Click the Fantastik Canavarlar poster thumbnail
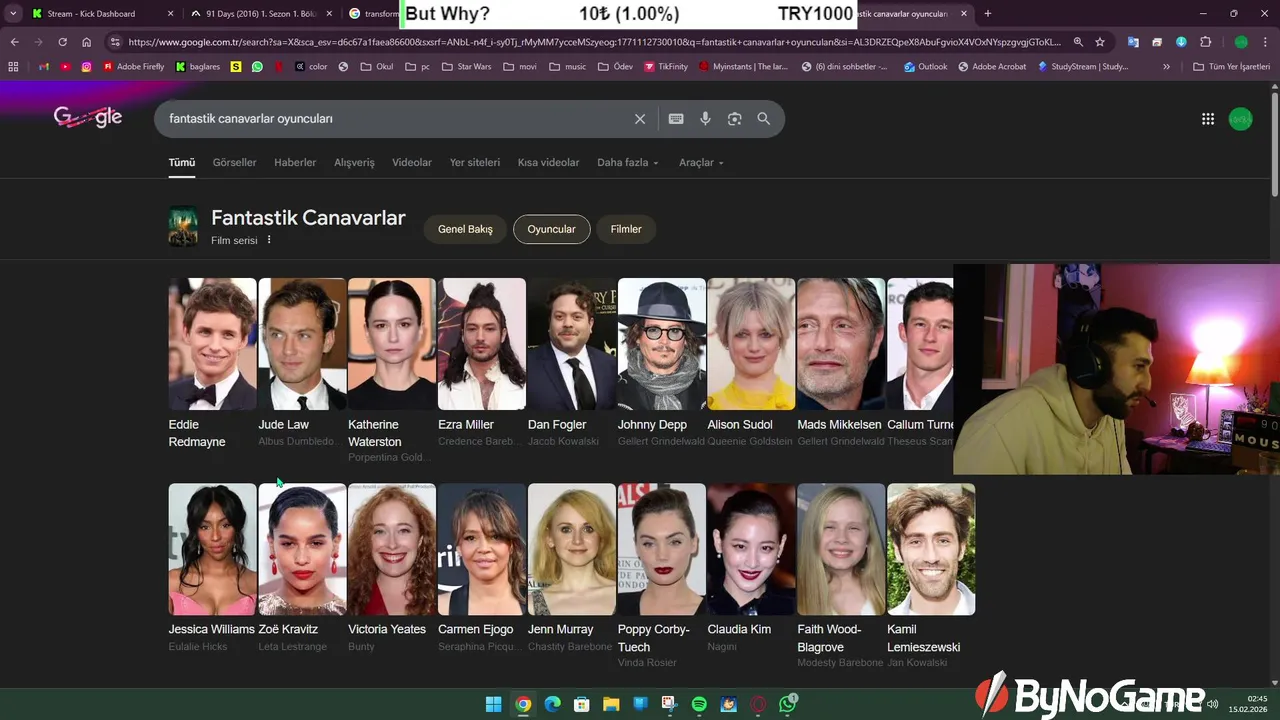Viewport: 1280px width, 720px height. [183, 227]
